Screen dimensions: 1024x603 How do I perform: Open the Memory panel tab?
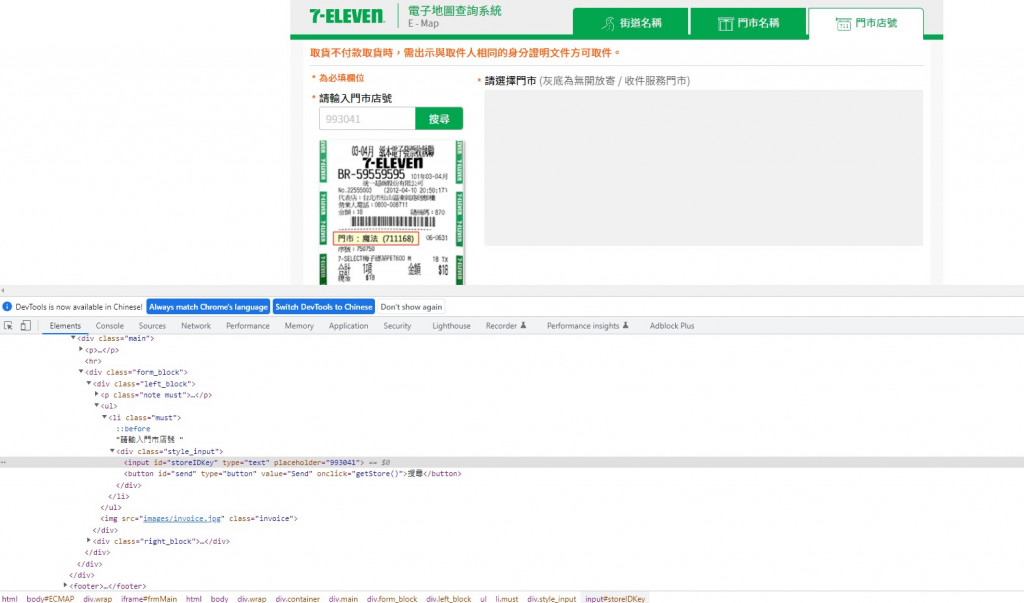coord(299,325)
